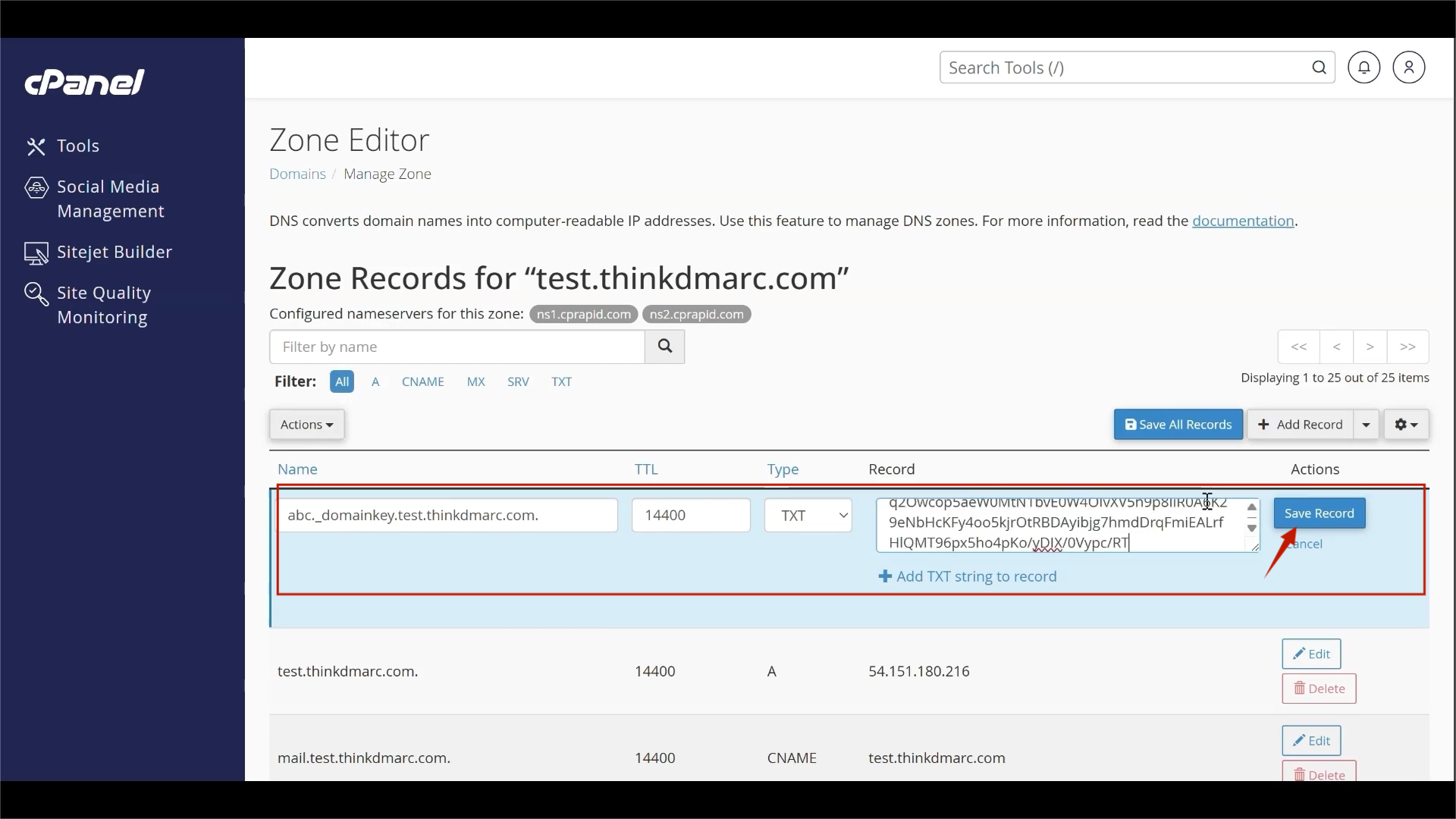Select the All filter tab
1456x819 pixels.
tap(342, 381)
